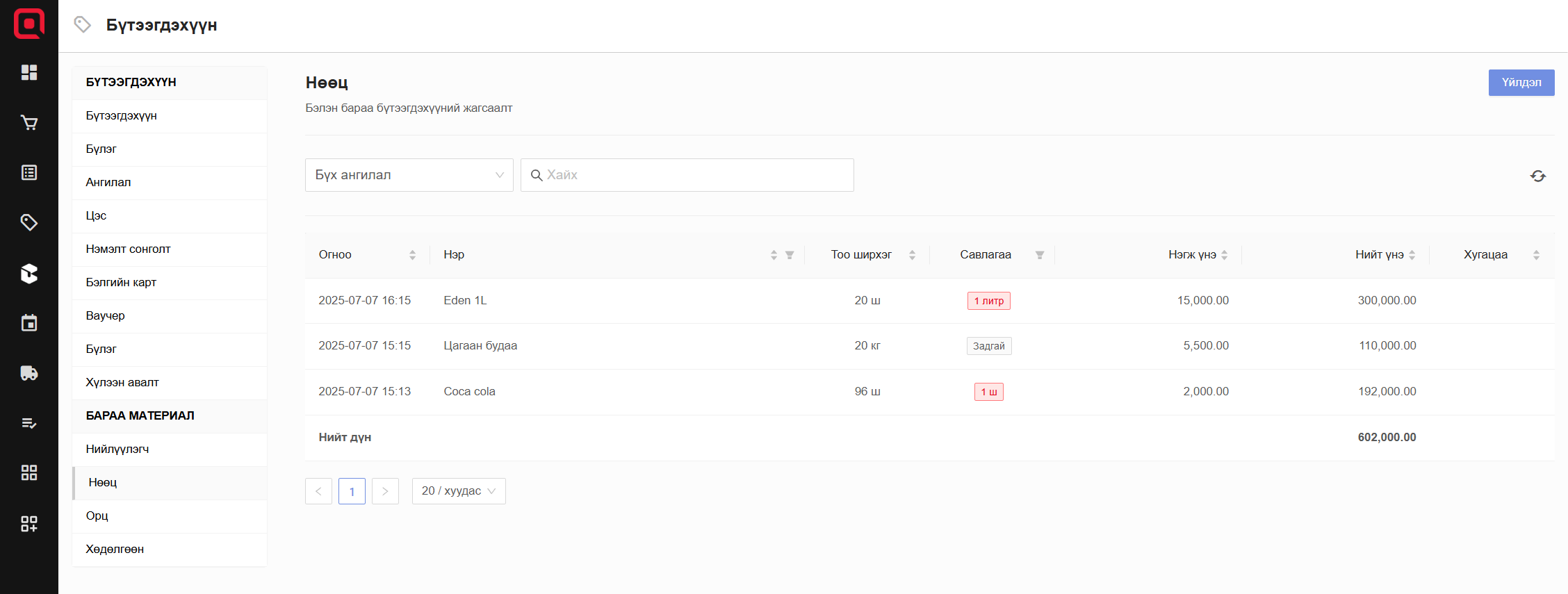
Task: Select Найлуулагч in the side menu
Action: pyautogui.click(x=117, y=449)
